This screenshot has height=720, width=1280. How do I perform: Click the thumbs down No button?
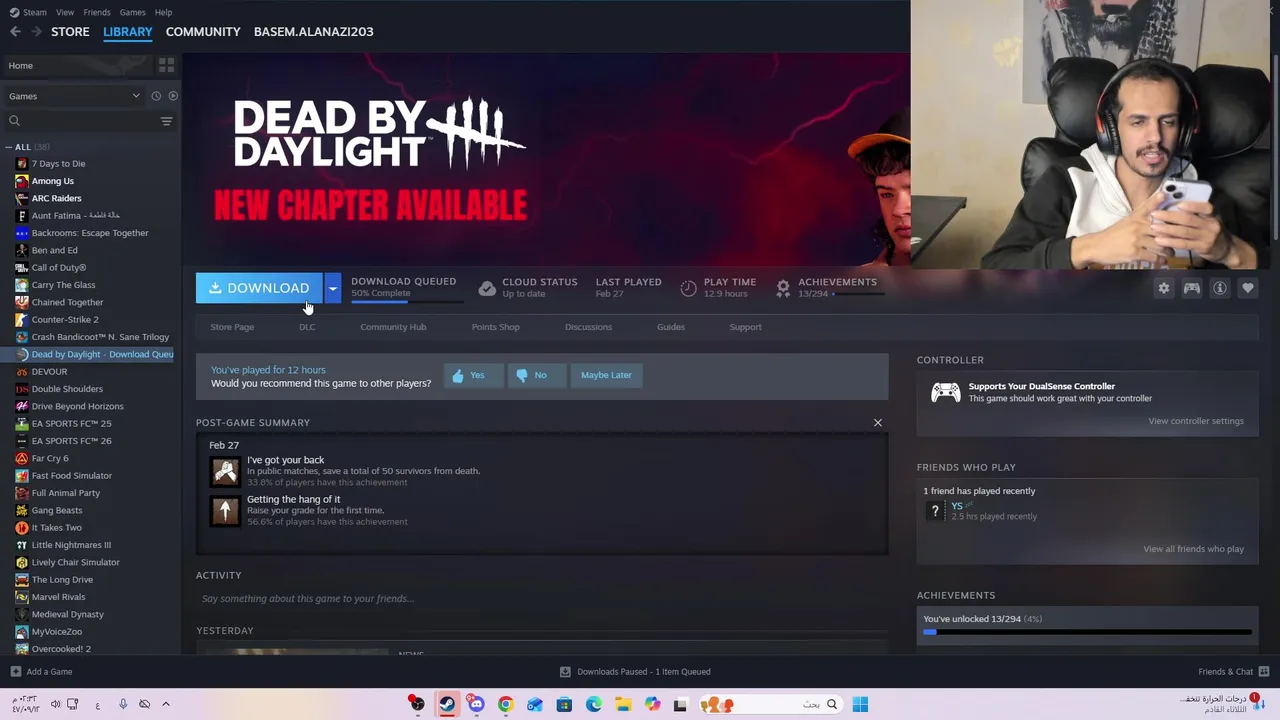pos(536,375)
